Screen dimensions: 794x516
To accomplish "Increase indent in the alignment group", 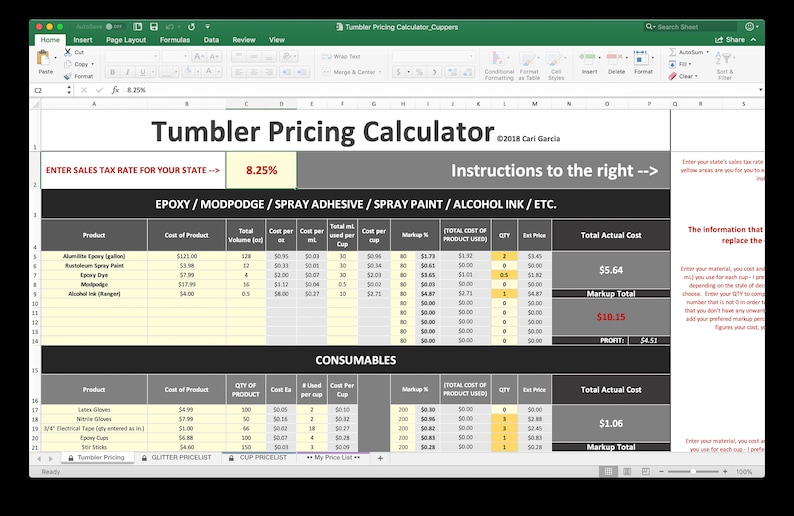I will pos(302,72).
